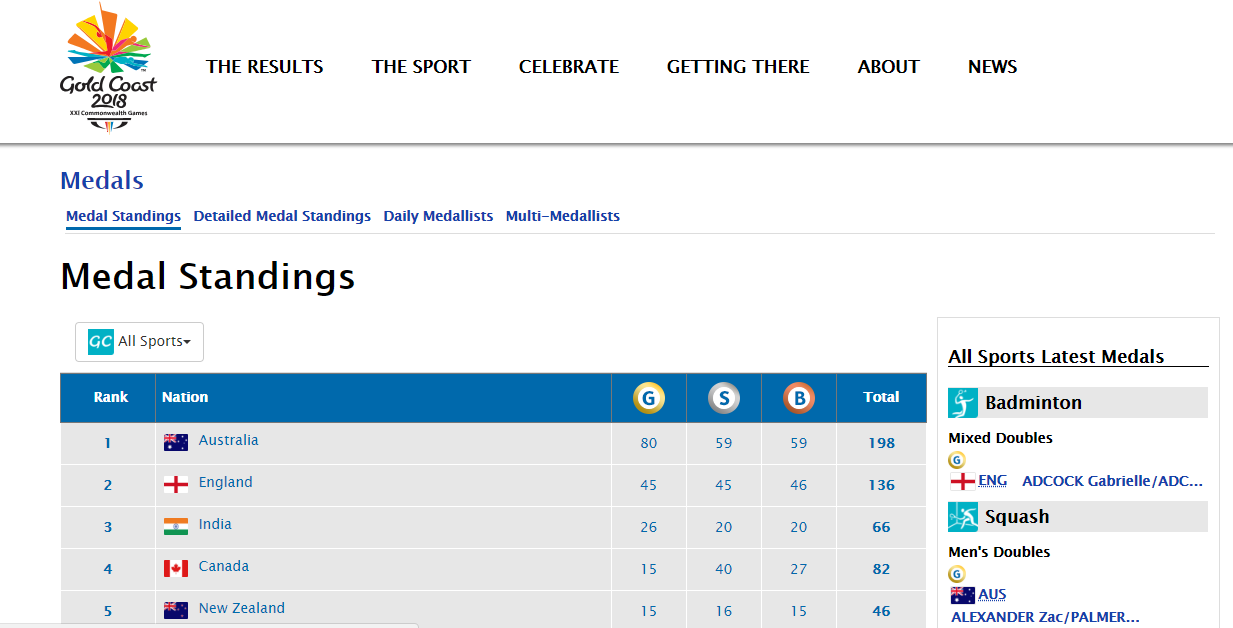Open ADCOCK Gabrielle/ADC... medallist link
1233x628 pixels.
pos(1112,481)
